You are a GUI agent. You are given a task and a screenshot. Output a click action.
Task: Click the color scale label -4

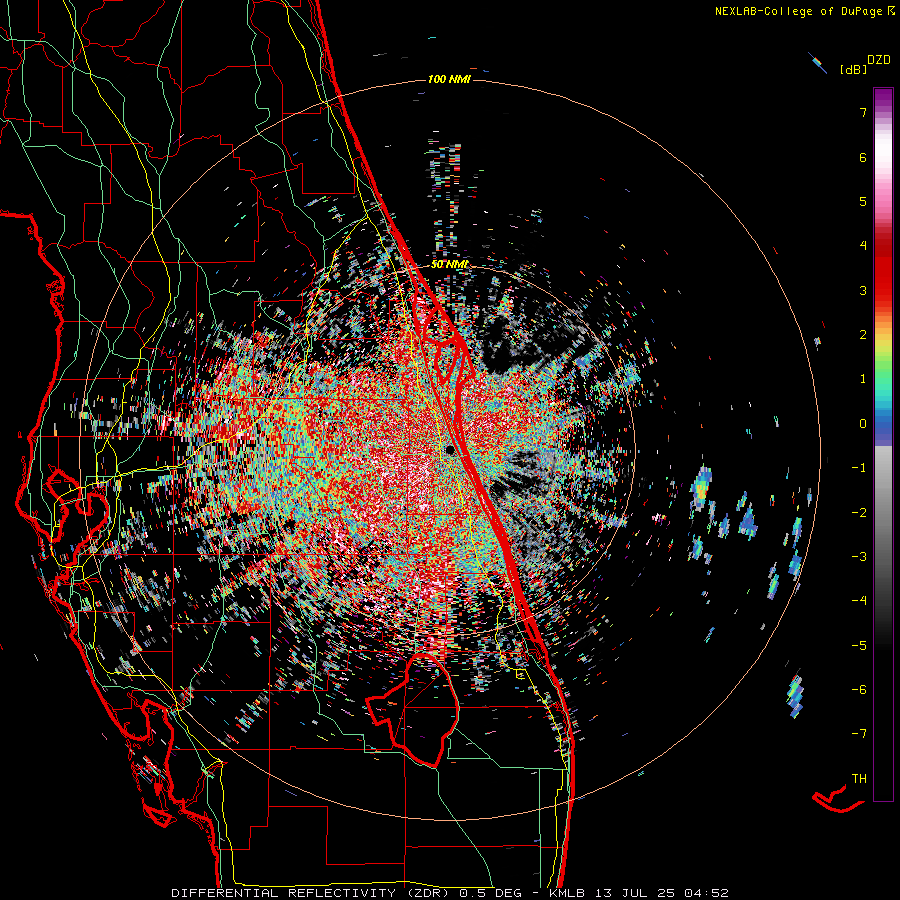click(x=859, y=601)
